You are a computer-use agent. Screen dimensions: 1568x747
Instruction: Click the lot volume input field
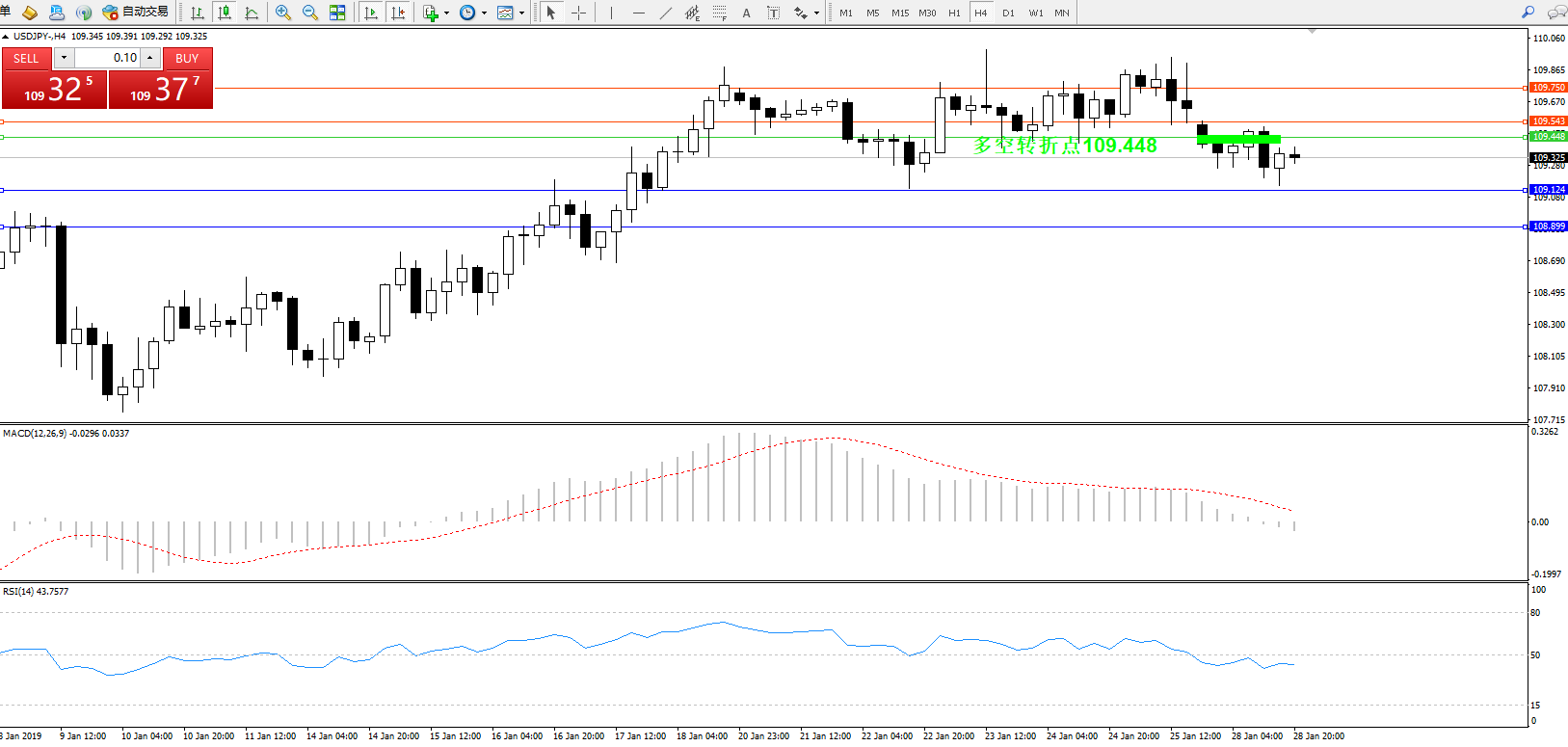[107, 58]
